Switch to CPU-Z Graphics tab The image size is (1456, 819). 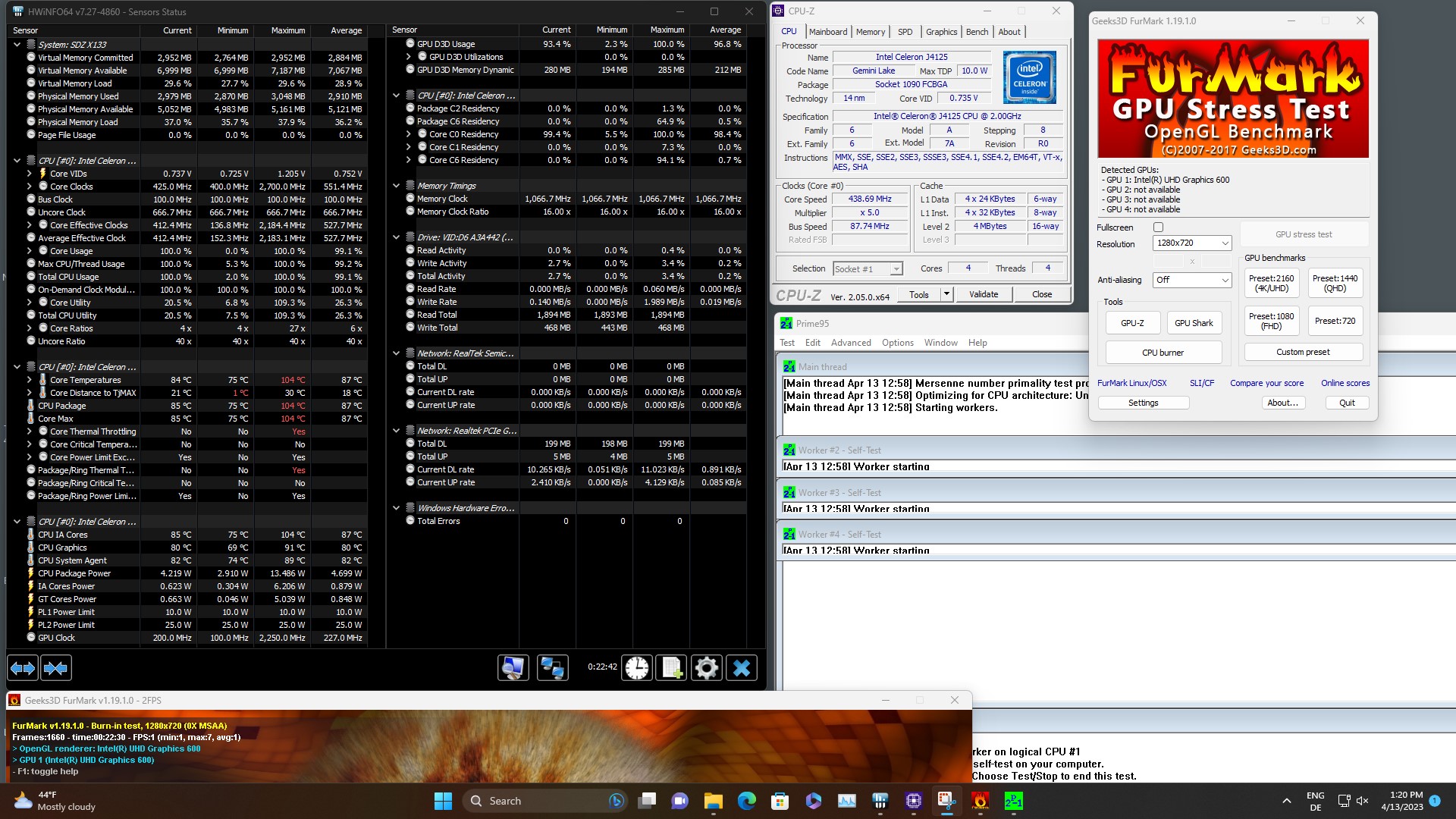point(941,32)
